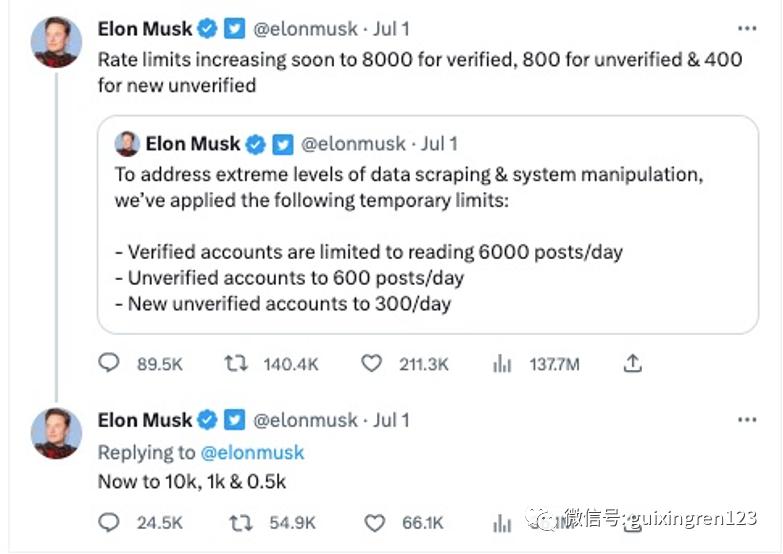The height and width of the screenshot is (554, 783).
Task: Reply to the 'Now to 10k' tweet
Action: pyautogui.click(x=109, y=522)
